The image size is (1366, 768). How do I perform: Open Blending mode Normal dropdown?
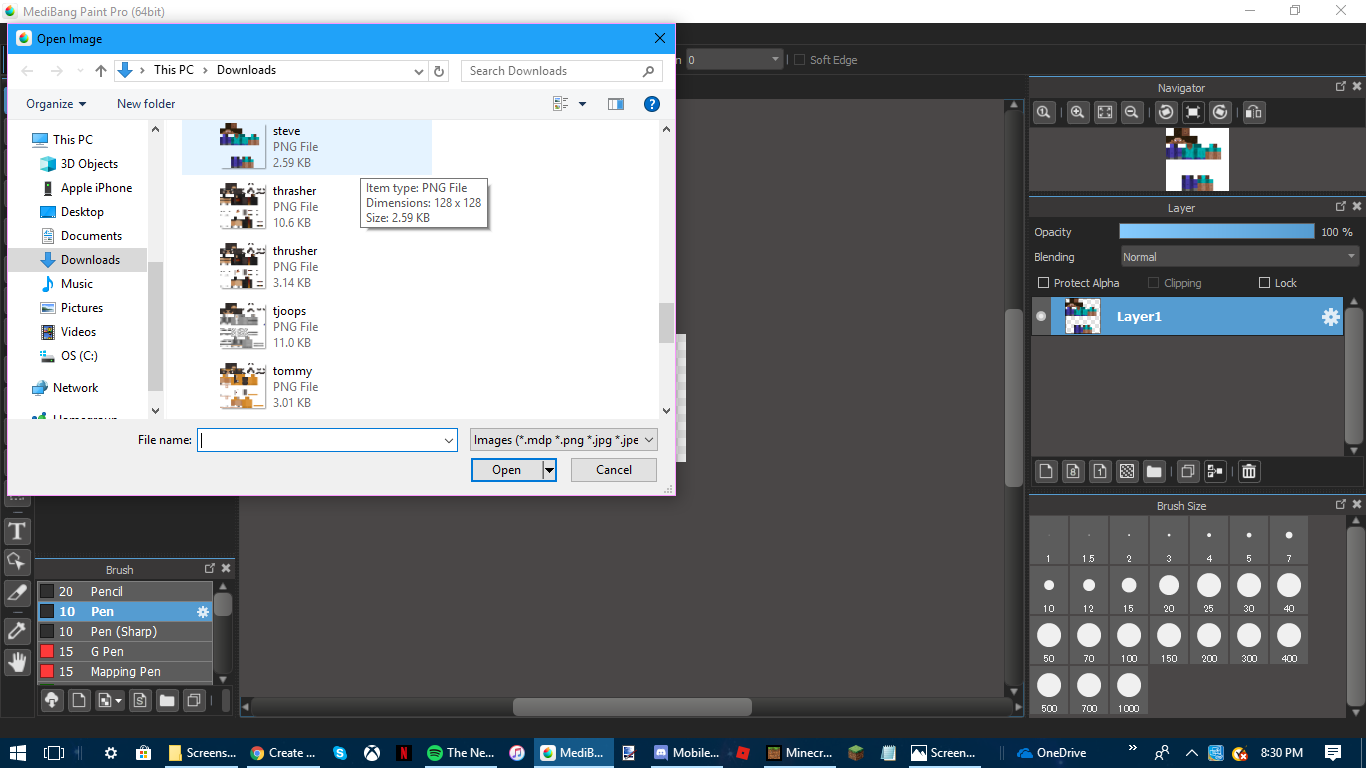[x=1239, y=257]
